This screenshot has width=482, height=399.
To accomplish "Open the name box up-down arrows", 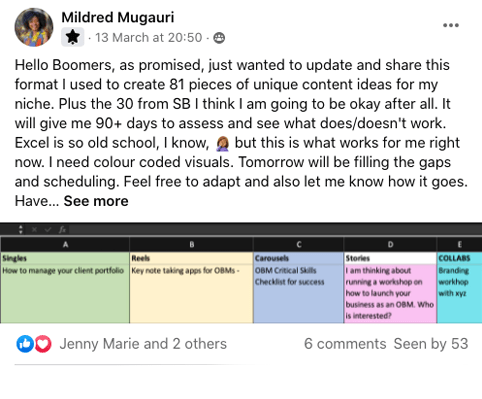I will (x=21, y=229).
